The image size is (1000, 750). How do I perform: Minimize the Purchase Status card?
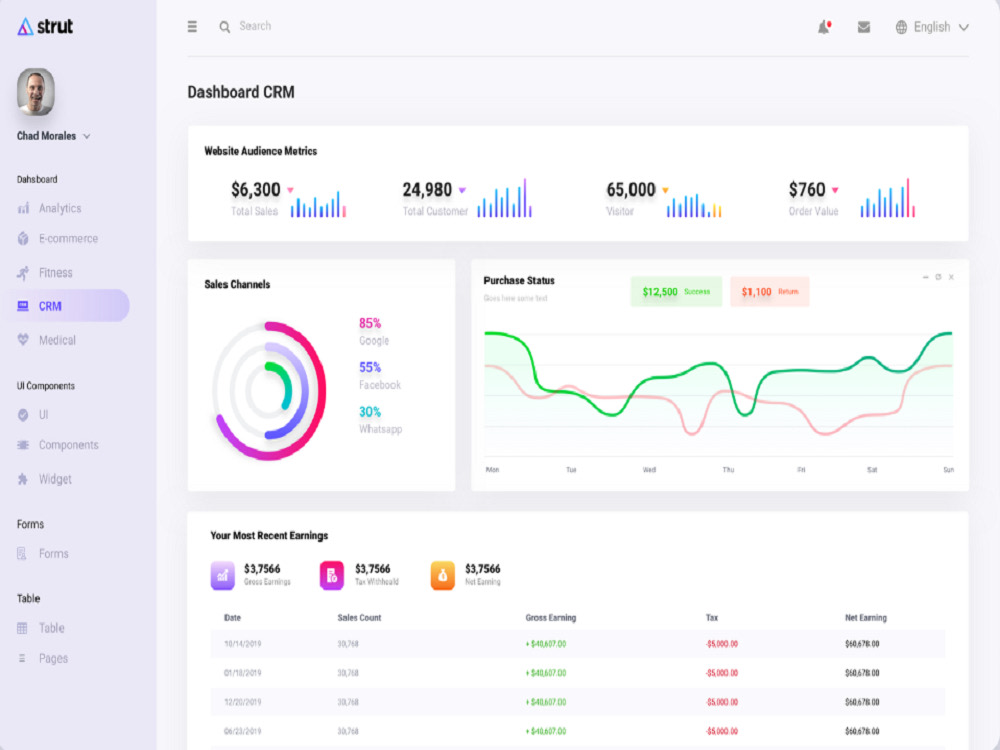pos(925,277)
